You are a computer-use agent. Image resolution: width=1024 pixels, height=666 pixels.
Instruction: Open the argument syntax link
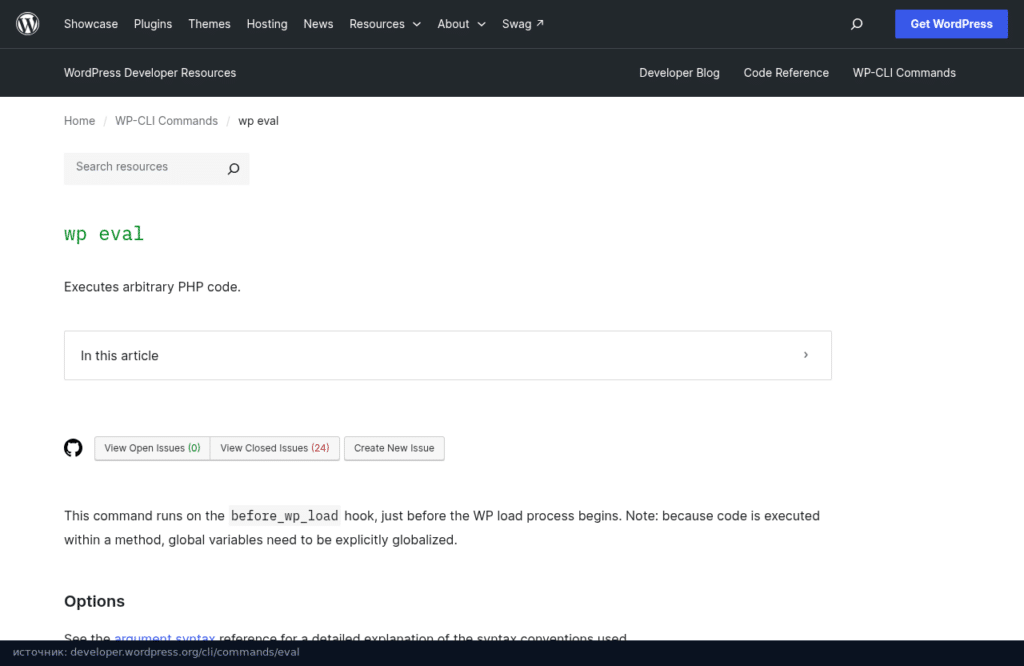click(x=165, y=637)
